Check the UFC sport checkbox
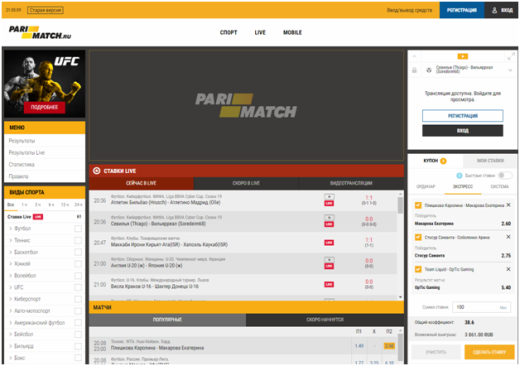 pos(78,287)
